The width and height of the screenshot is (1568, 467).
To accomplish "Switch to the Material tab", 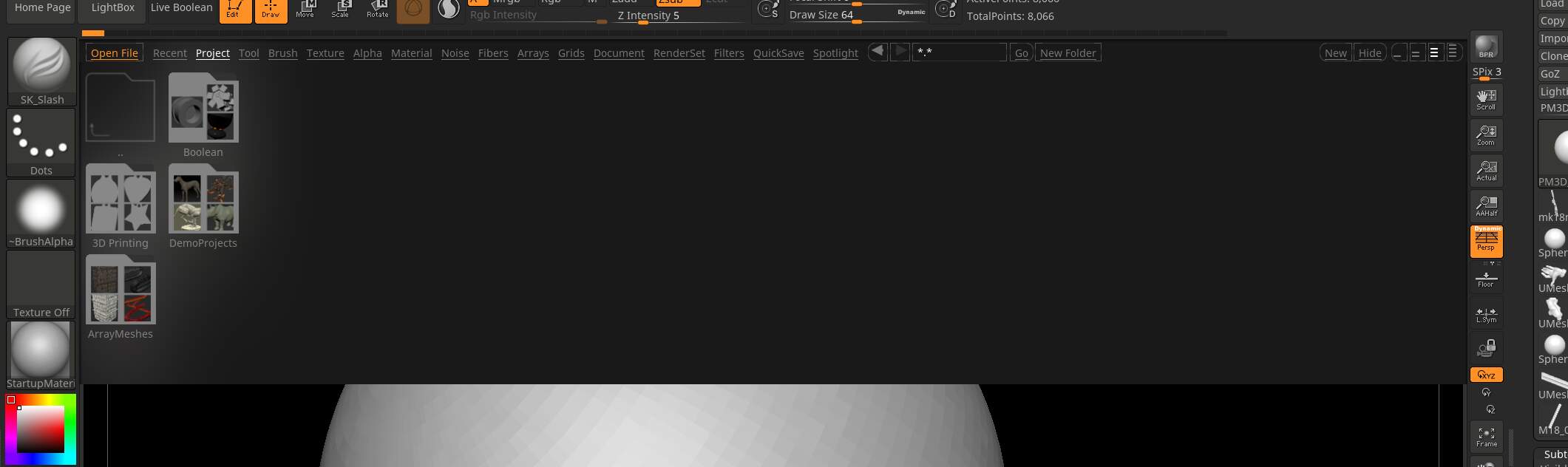I will (412, 53).
